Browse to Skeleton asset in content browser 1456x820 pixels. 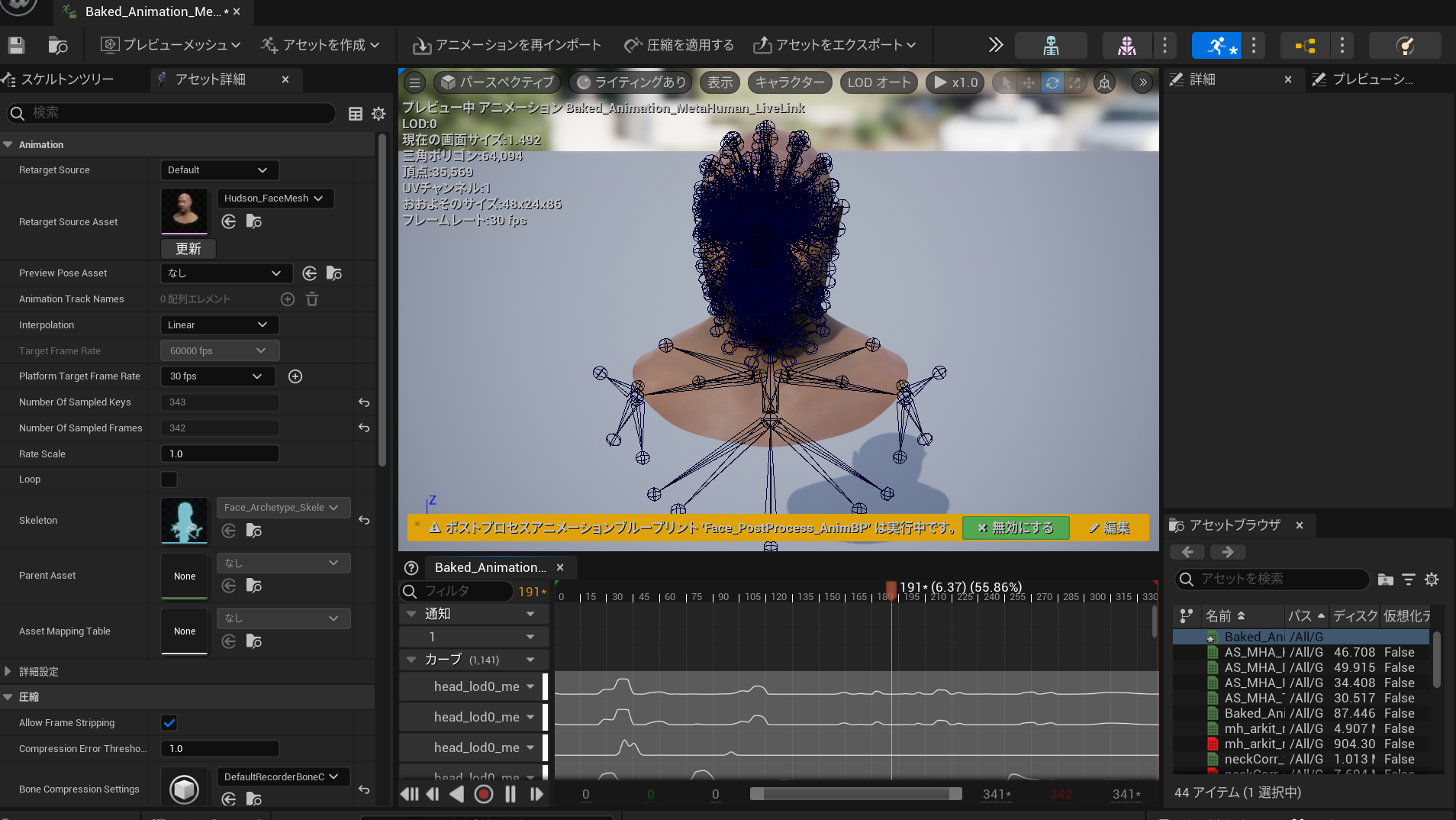click(254, 531)
